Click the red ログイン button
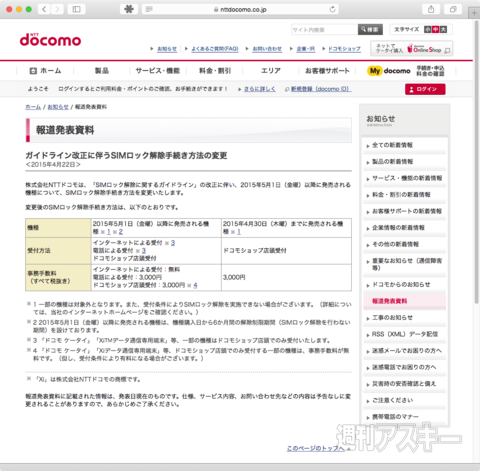The width and height of the screenshot is (480, 471). 425,89
